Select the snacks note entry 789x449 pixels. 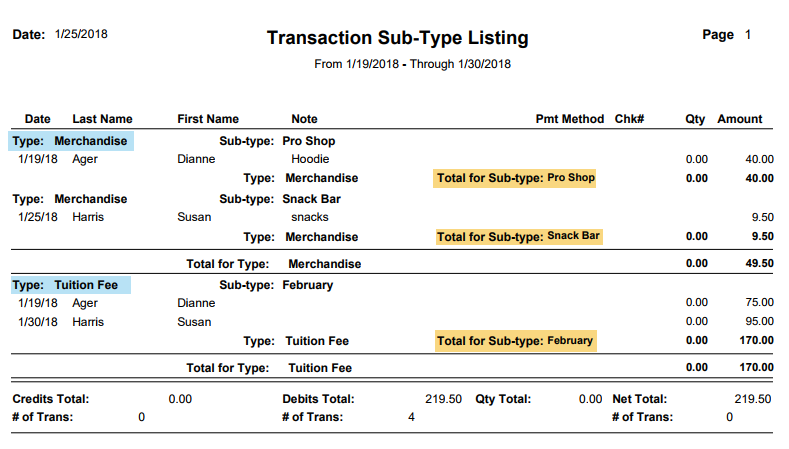tap(310, 217)
